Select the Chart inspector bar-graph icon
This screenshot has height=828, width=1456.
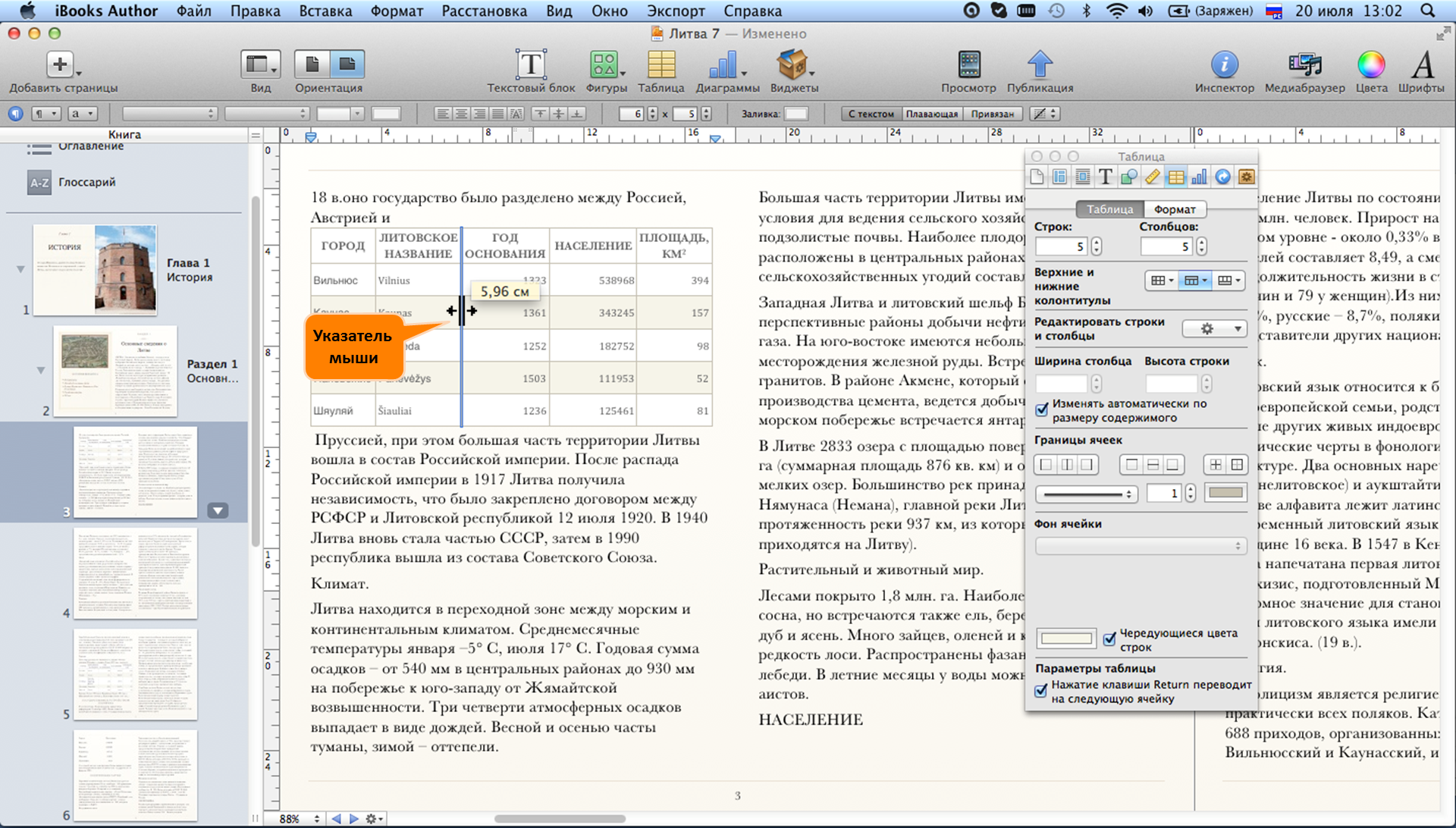point(1199,177)
